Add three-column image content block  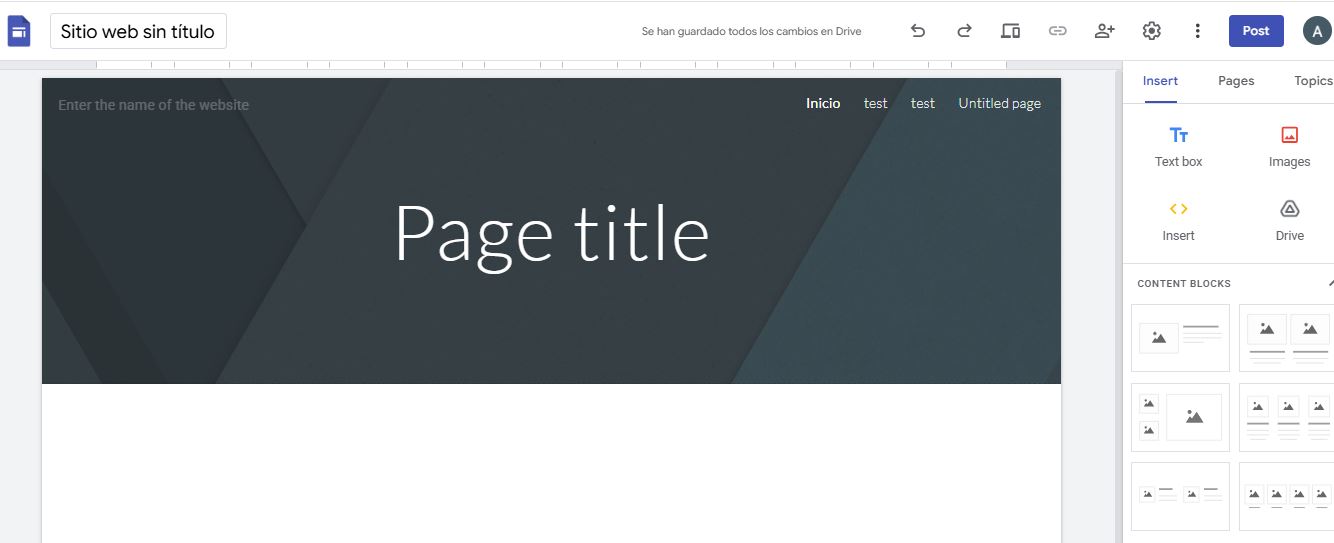tap(1288, 417)
